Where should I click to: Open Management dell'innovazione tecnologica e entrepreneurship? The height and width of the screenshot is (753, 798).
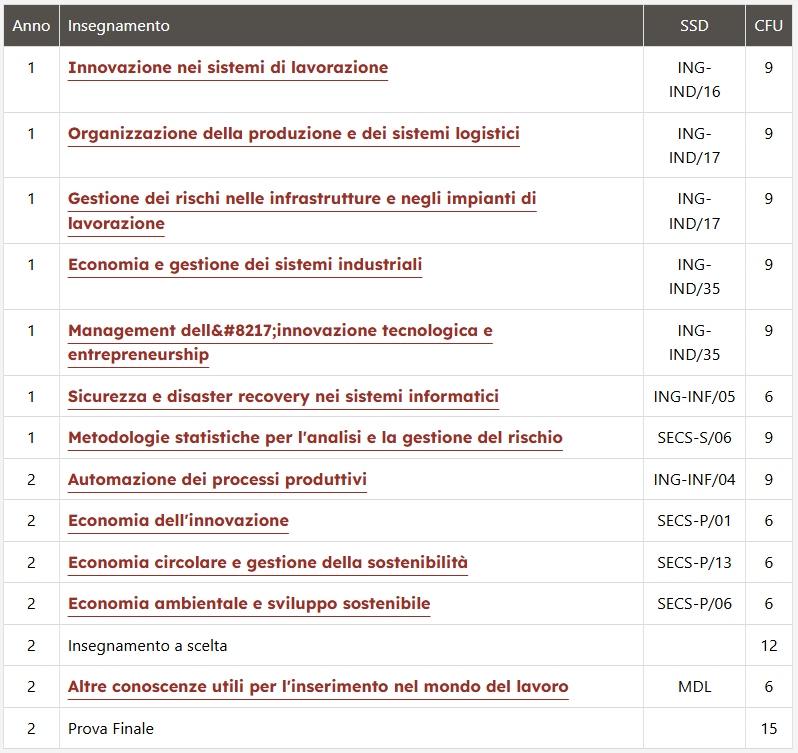280,342
